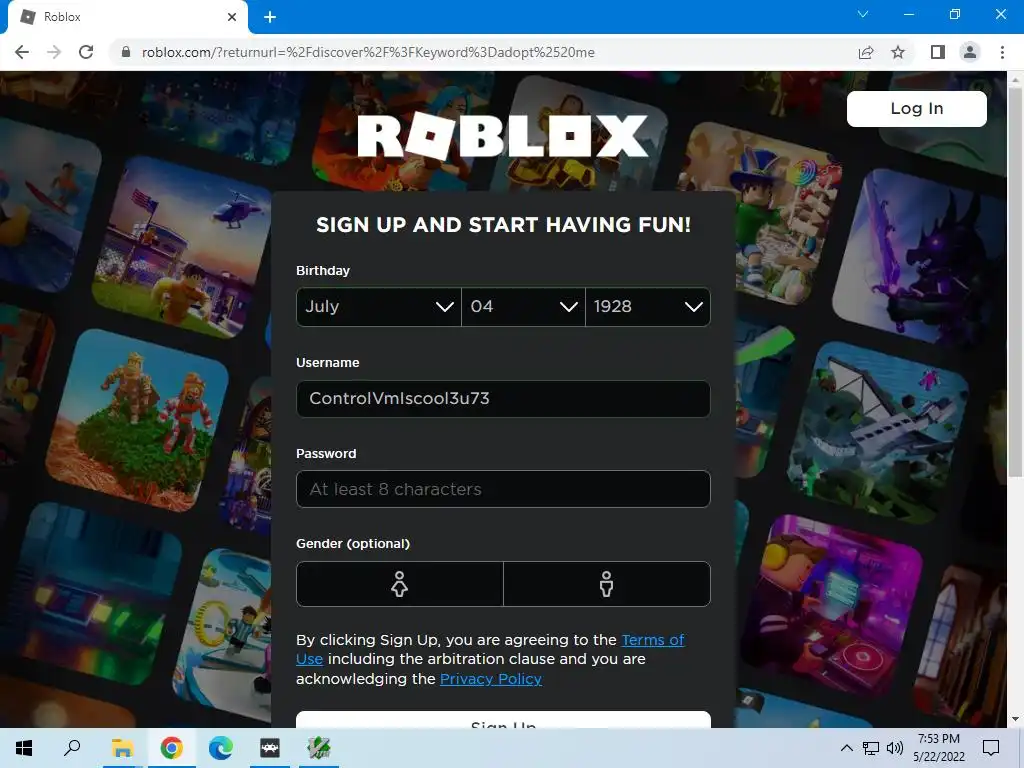Open the birthday day dropdown 04

click(x=523, y=306)
